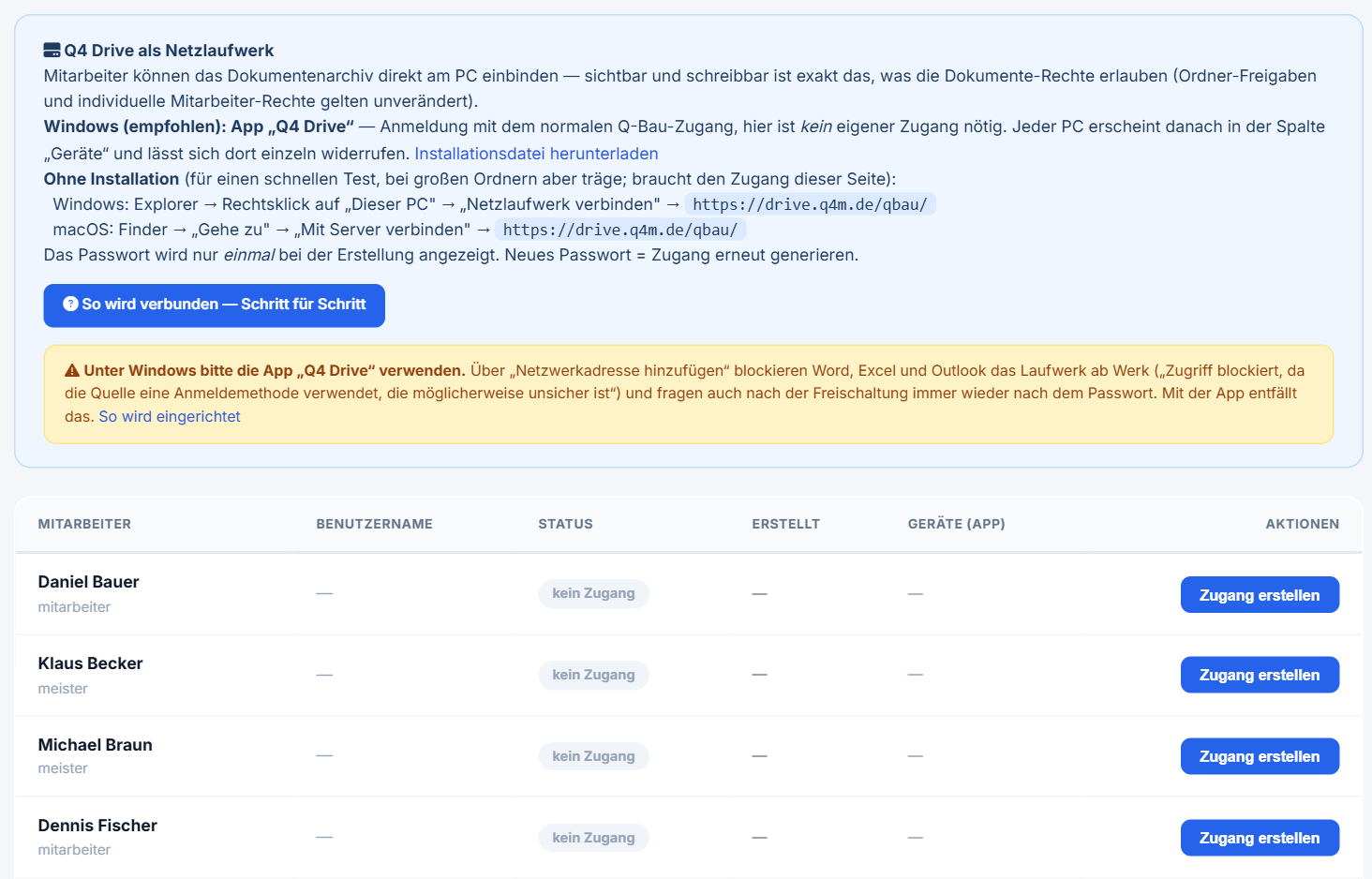Viewport: 1372px width, 879px height.
Task: Select the name 'Daniel Bauer'
Action: click(x=88, y=582)
